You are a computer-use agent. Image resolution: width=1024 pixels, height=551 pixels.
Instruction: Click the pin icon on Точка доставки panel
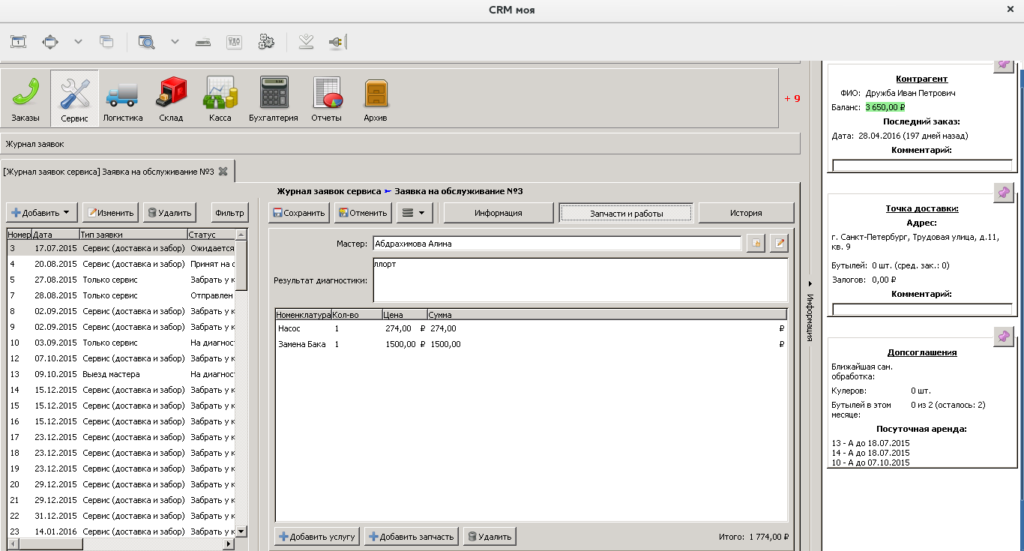[x=1002, y=192]
